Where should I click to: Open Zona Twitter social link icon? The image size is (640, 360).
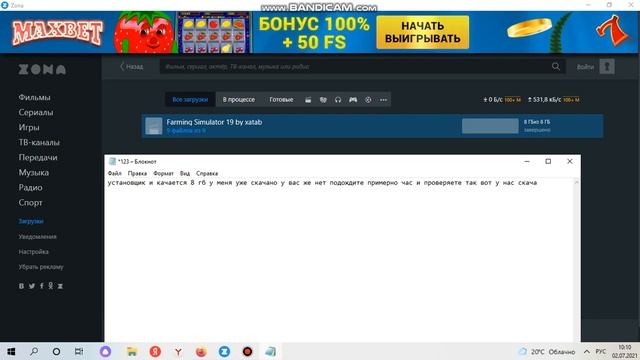click(x=32, y=286)
